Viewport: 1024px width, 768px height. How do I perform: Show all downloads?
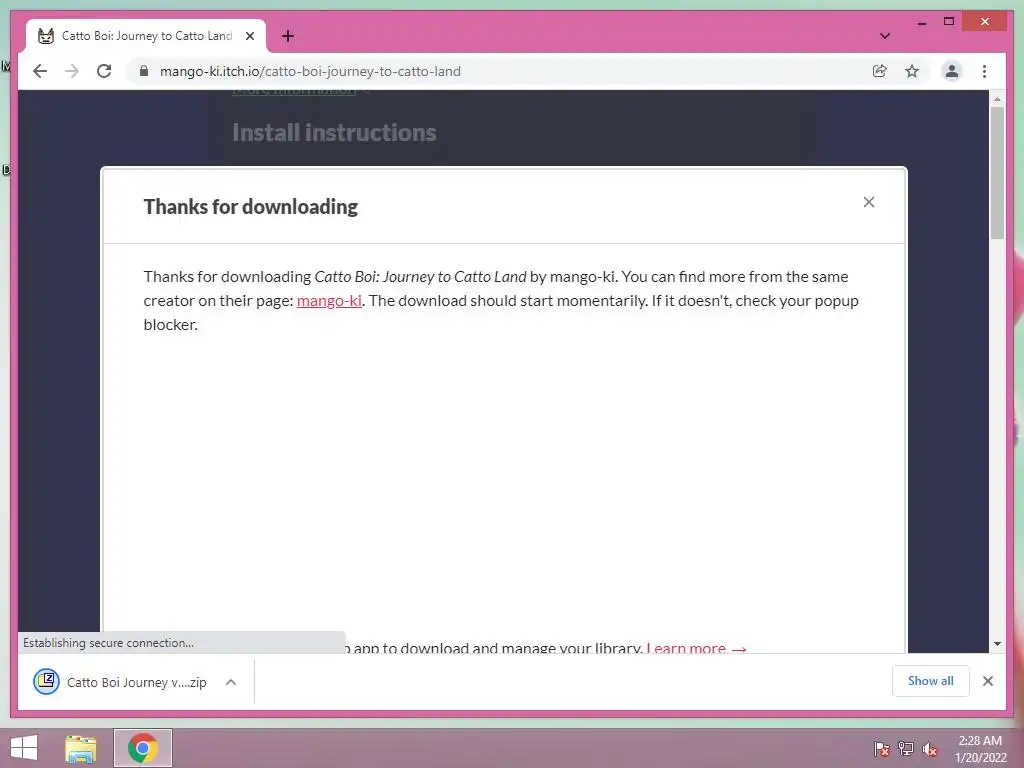[931, 680]
